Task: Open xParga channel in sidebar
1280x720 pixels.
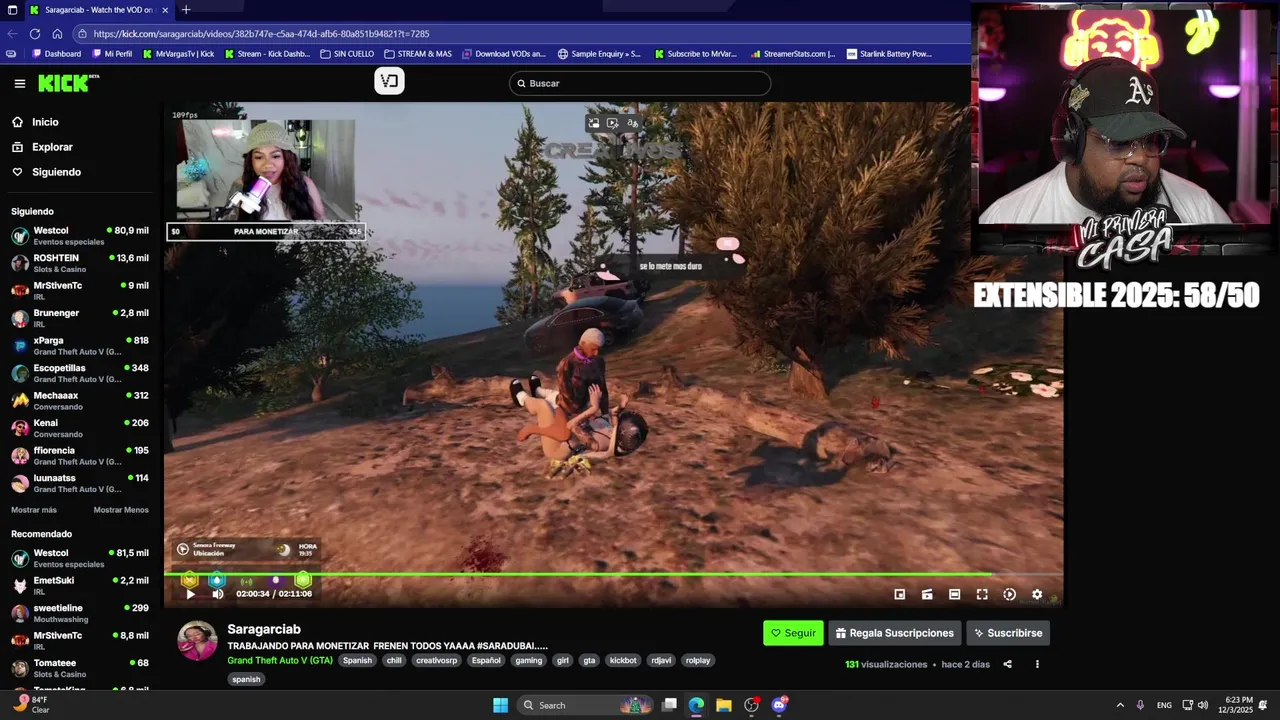Action: (x=80, y=345)
